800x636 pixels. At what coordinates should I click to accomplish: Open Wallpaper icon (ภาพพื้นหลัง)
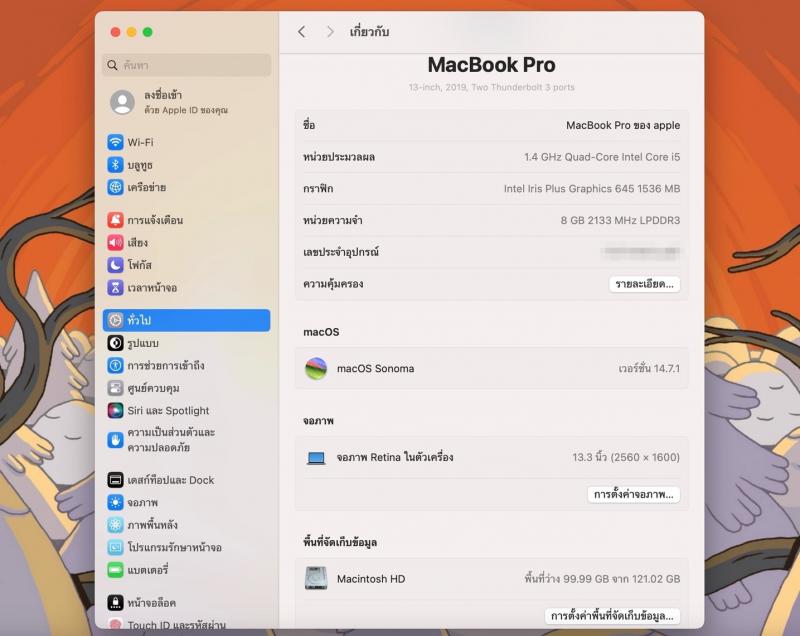(x=115, y=525)
